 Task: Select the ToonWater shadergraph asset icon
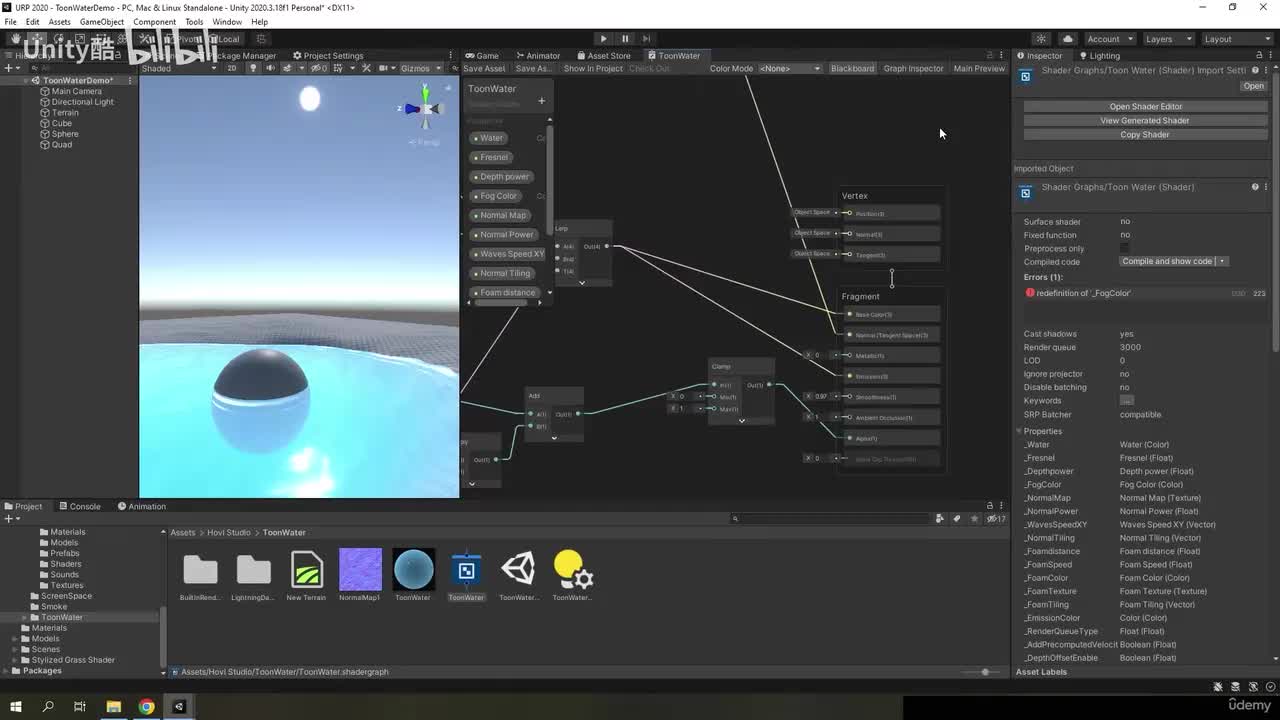(466, 569)
